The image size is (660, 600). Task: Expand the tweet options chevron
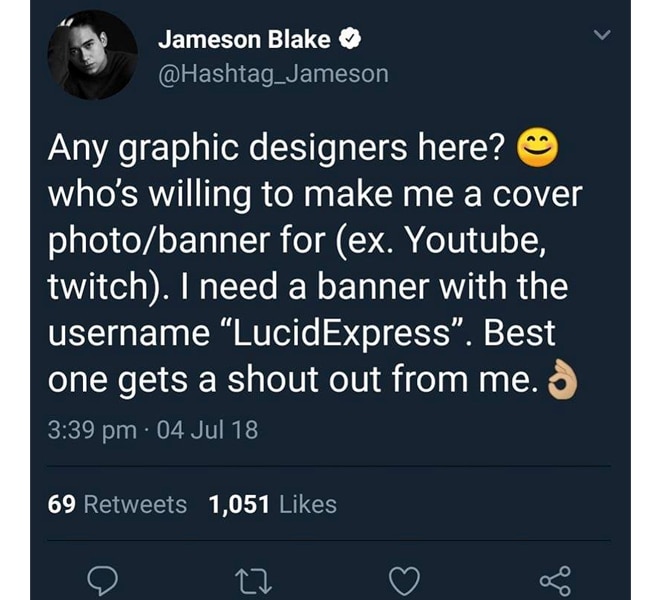tap(602, 35)
